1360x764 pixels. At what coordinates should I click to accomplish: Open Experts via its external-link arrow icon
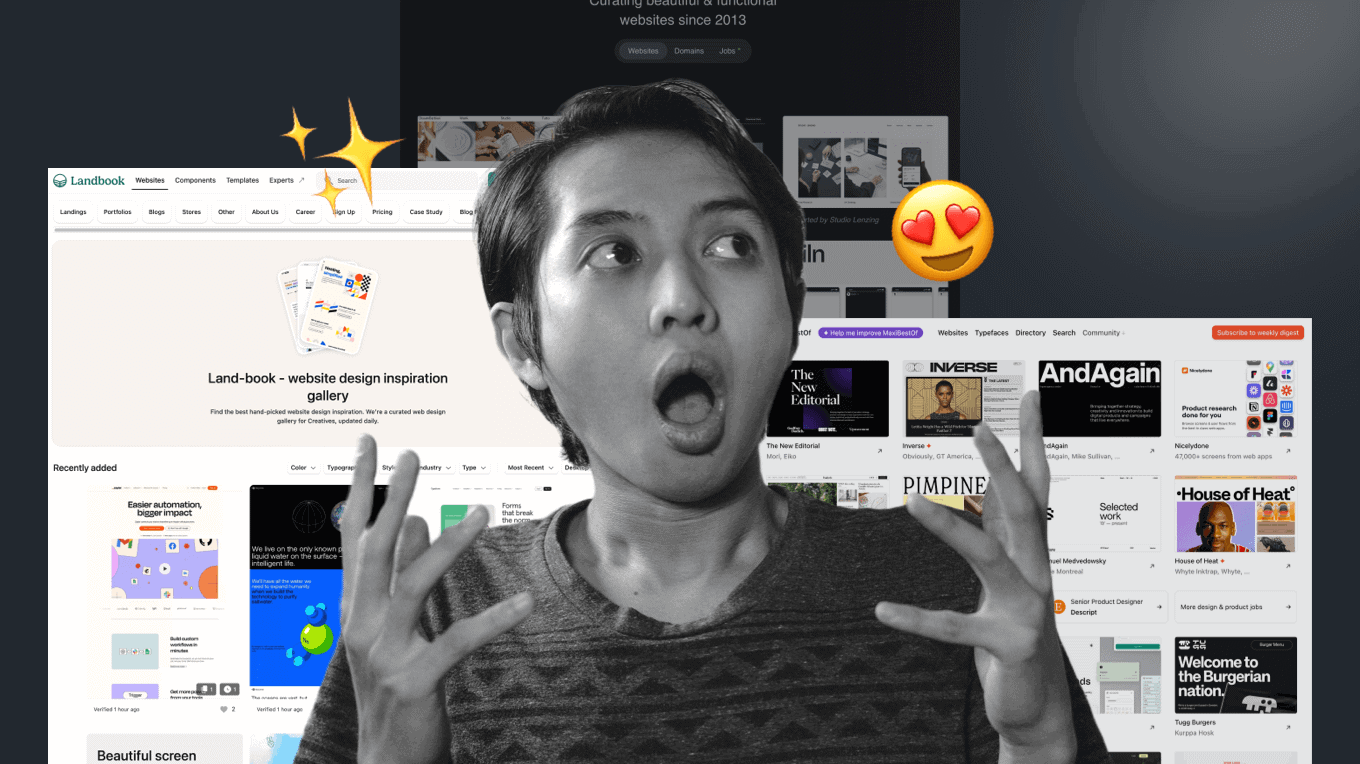point(302,180)
